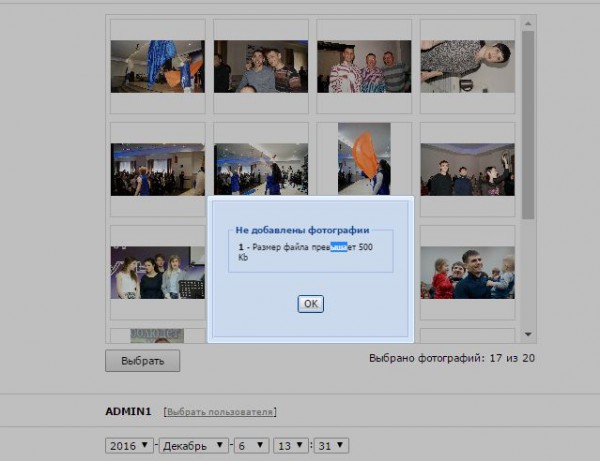Viewport: 600px width, 461px height.
Task: Click the gallery scrollbar down arrow
Action: point(528,334)
